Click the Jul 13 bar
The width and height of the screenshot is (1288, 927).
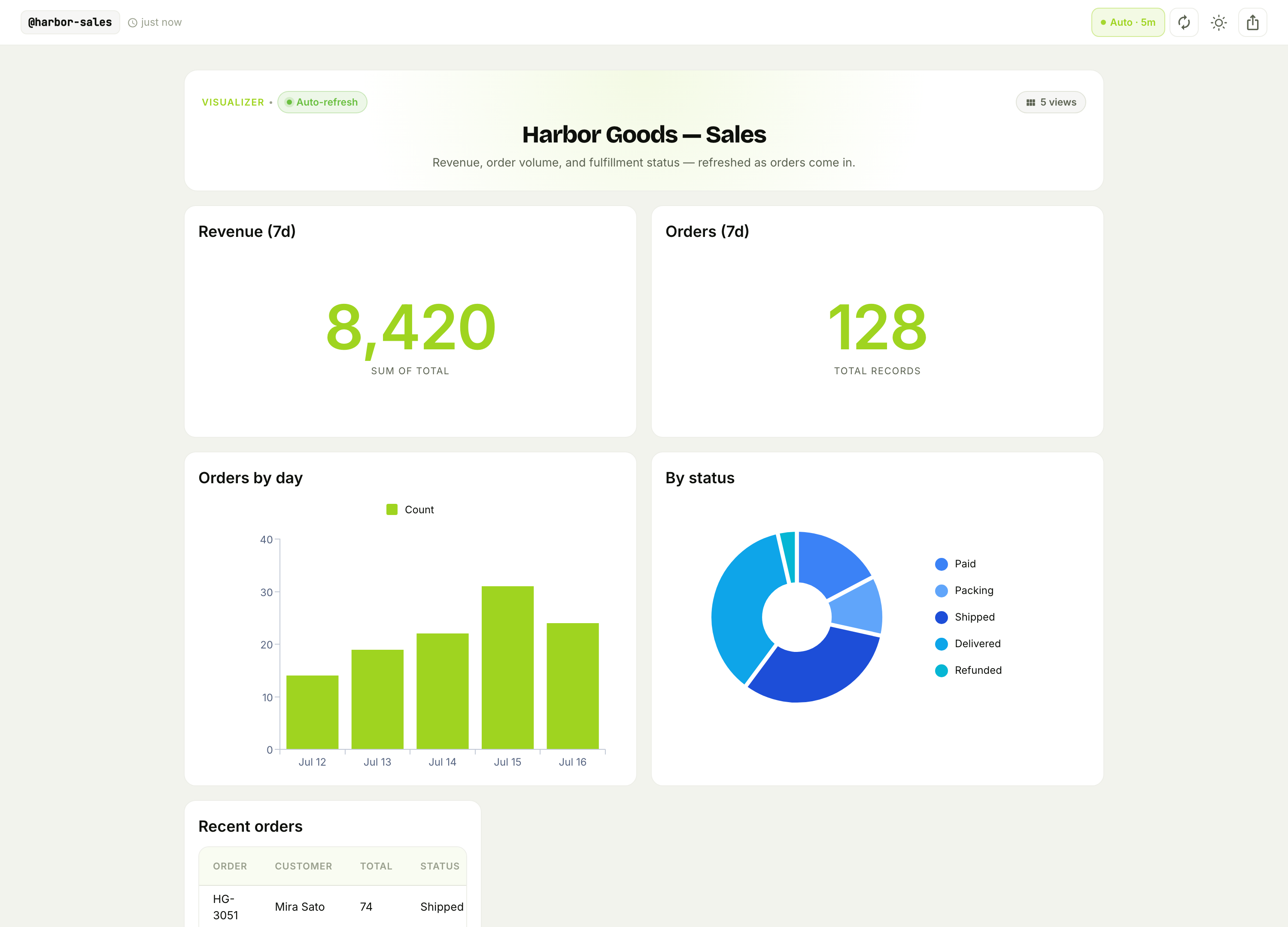[378, 700]
